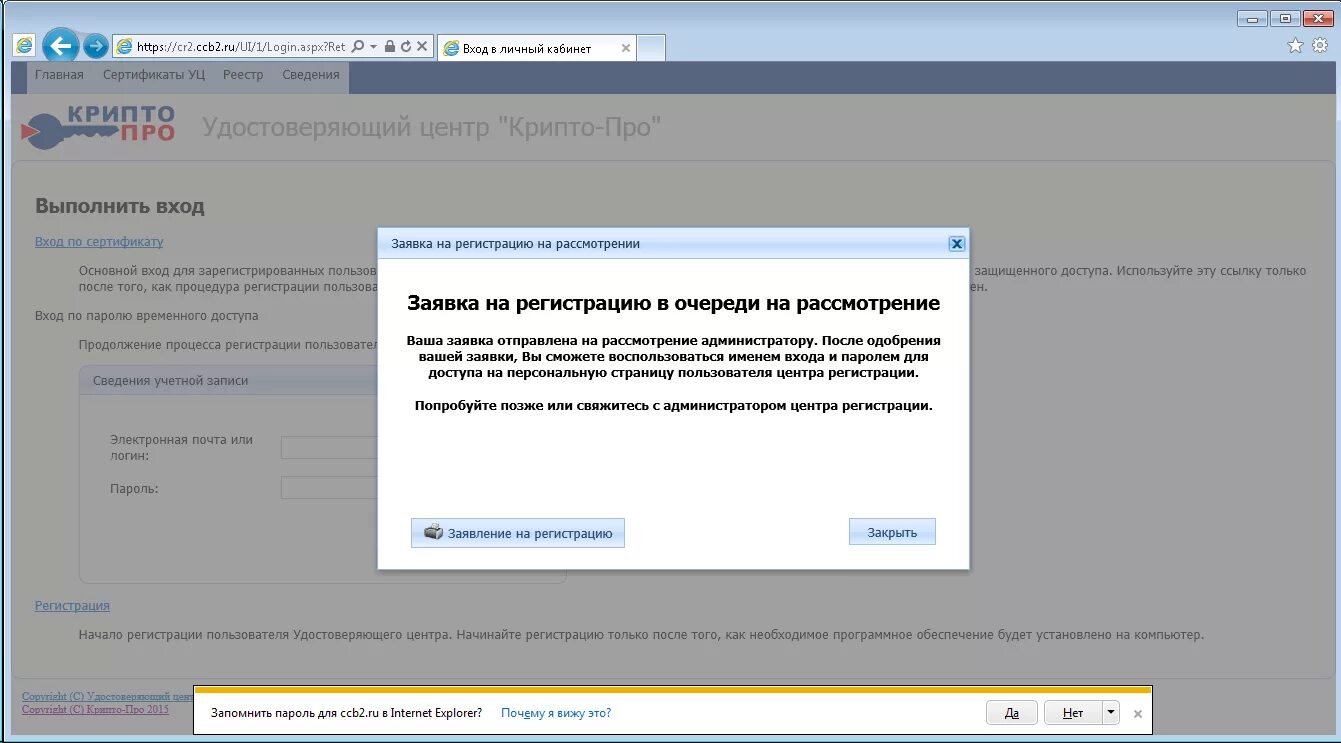
Task: Click the 'Электронная почта или логин' input field
Action: [x=329, y=448]
